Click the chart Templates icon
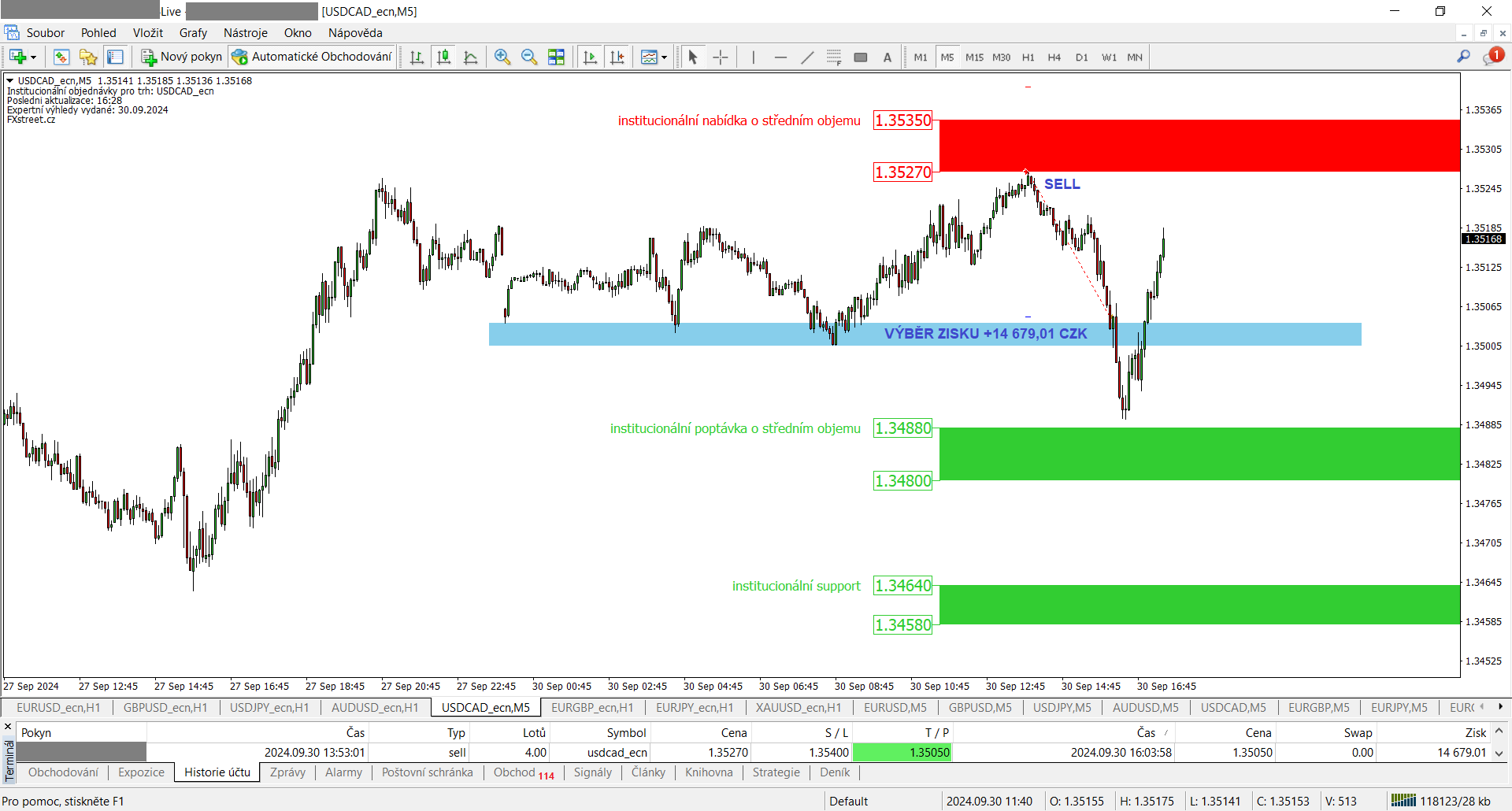 649,57
